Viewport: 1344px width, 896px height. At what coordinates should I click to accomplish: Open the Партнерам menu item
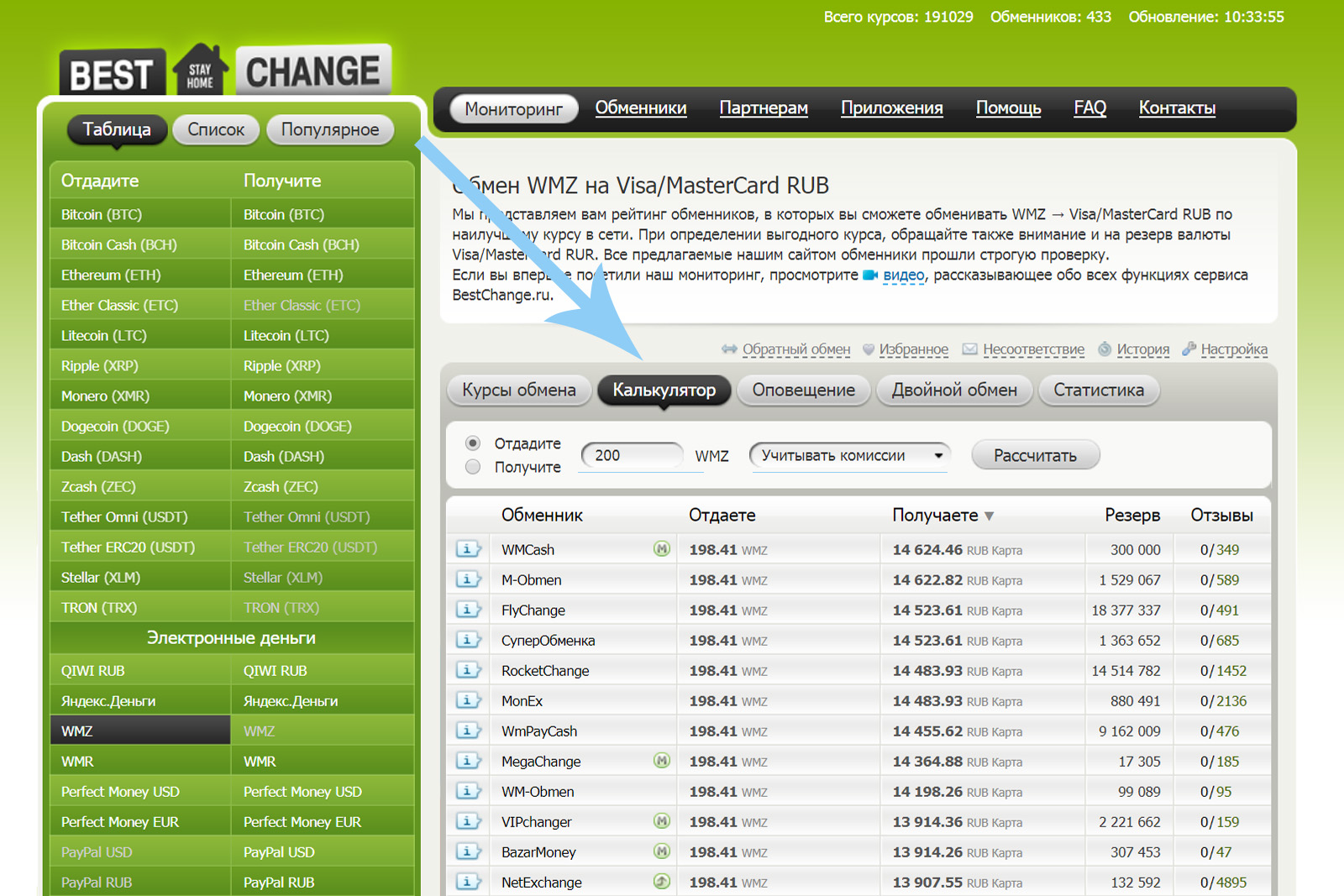[x=764, y=107]
